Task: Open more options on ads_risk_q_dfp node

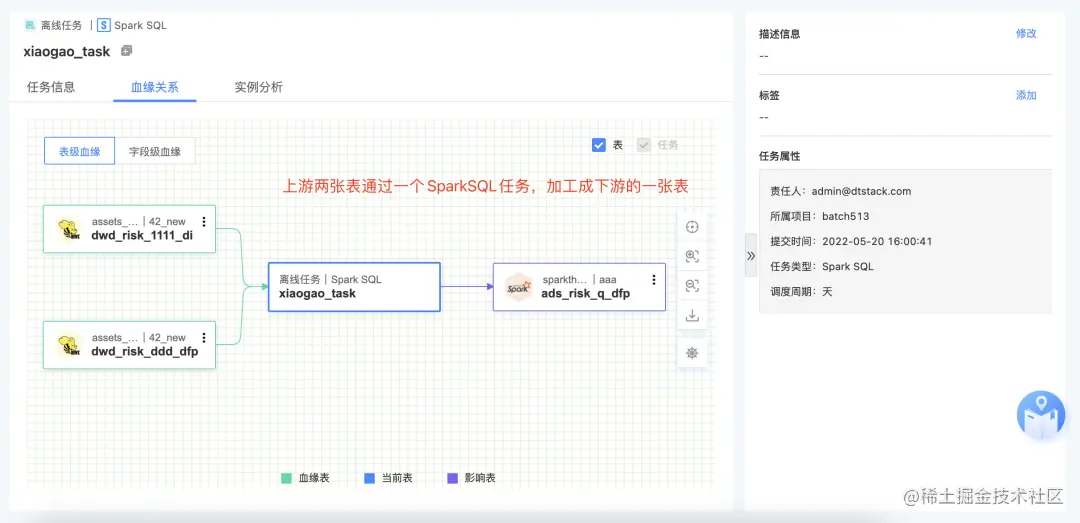Action: (x=654, y=280)
